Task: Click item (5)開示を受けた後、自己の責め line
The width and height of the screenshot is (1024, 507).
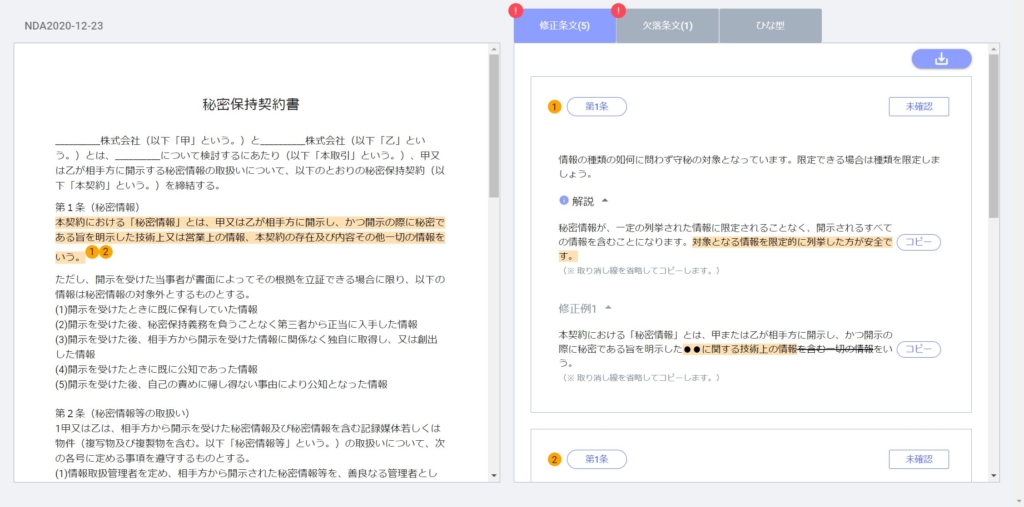Action: click(221, 384)
